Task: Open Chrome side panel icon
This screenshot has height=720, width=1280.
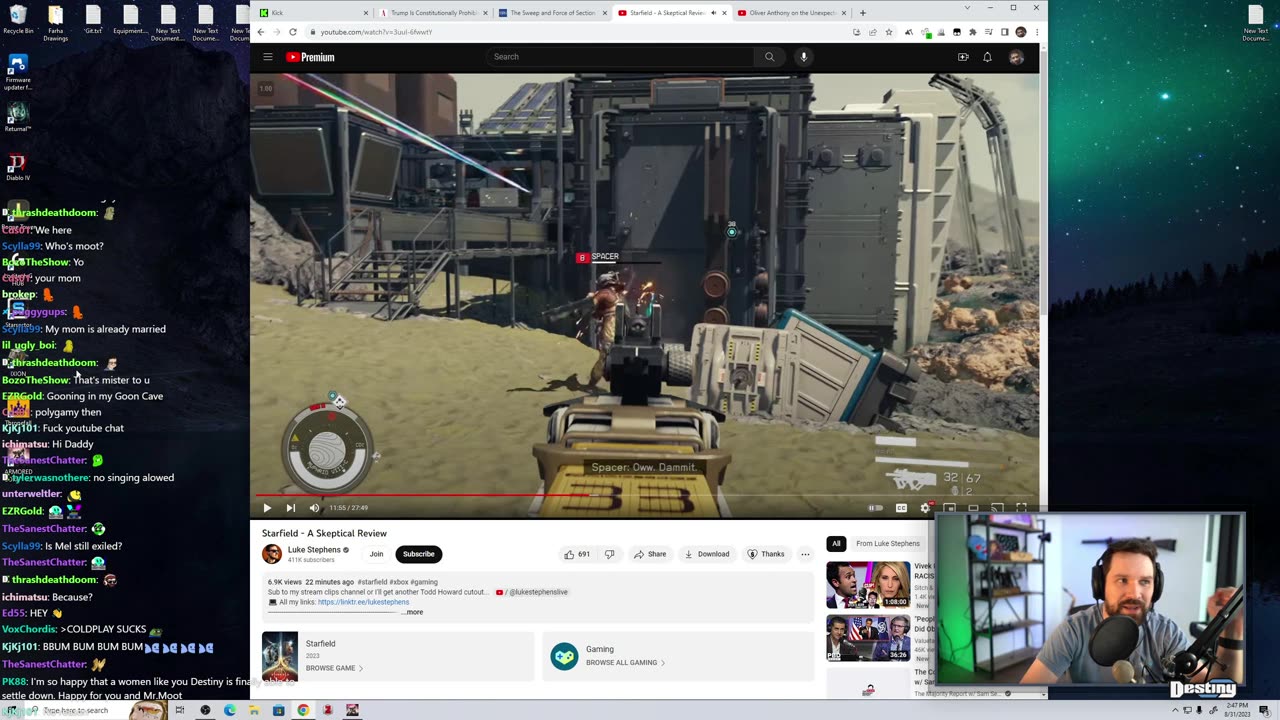Action: pyautogui.click(x=1005, y=32)
